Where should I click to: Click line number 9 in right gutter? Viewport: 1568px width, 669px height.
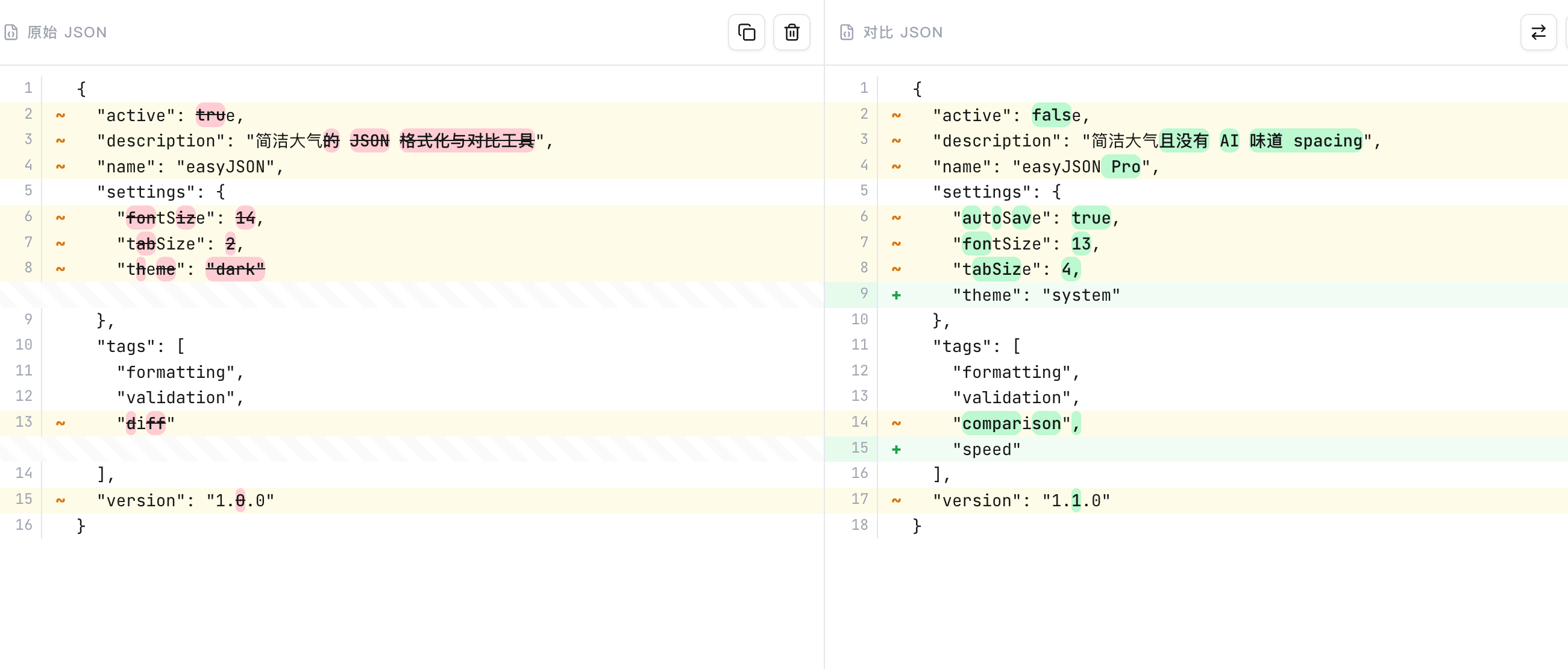pyautogui.click(x=864, y=294)
